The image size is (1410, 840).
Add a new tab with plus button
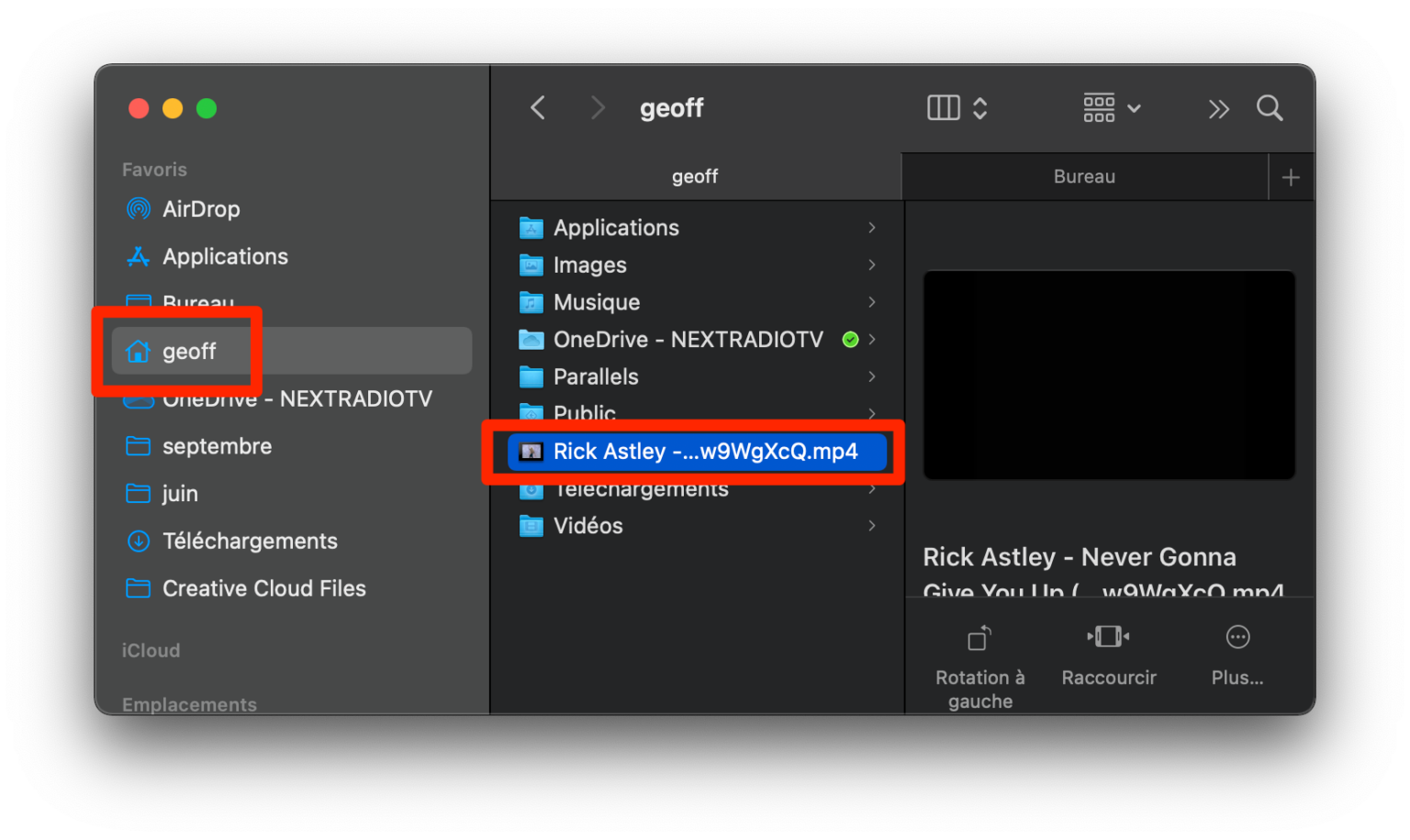[x=1291, y=177]
